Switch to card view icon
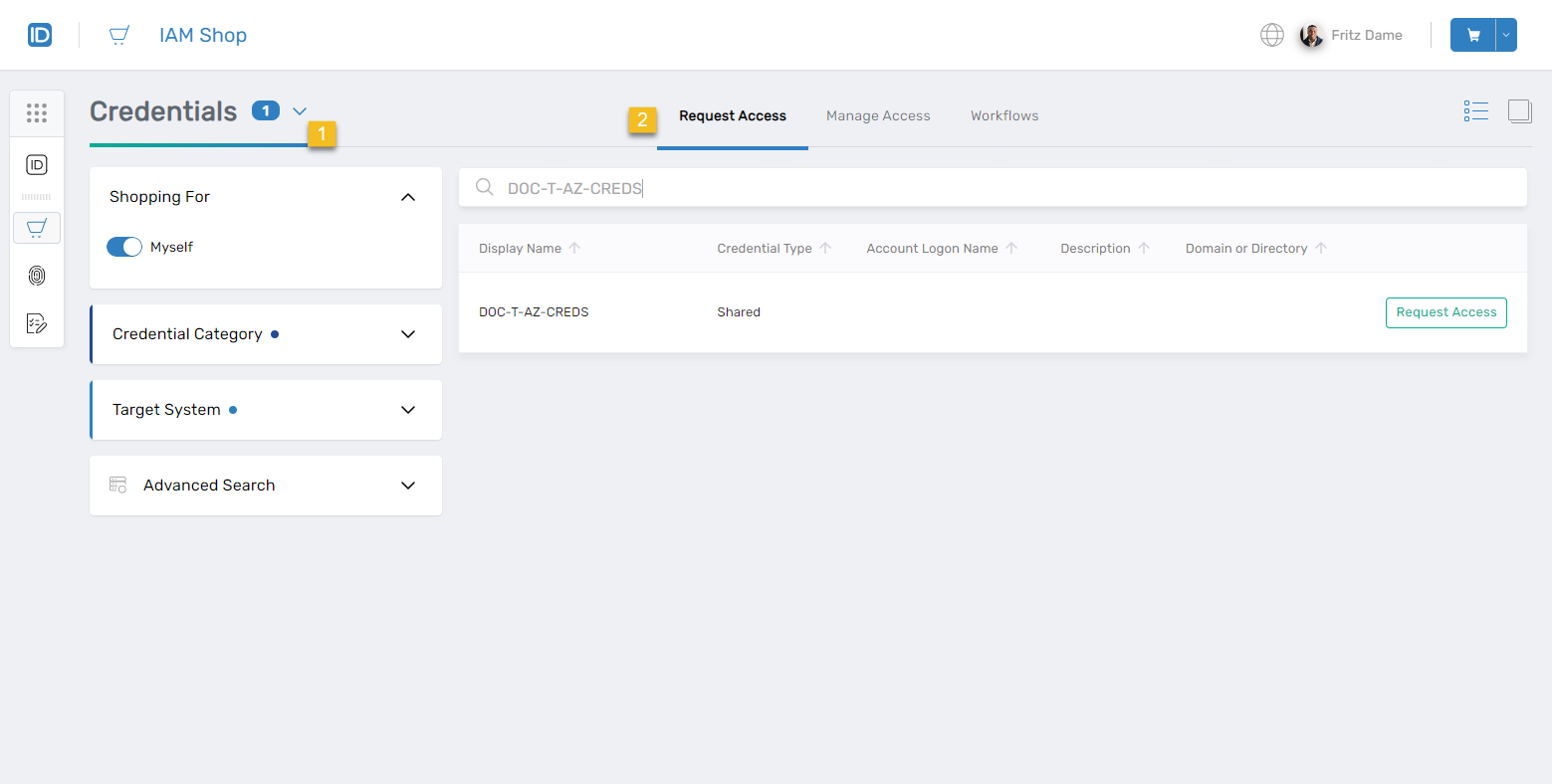This screenshot has width=1552, height=784. [1519, 111]
